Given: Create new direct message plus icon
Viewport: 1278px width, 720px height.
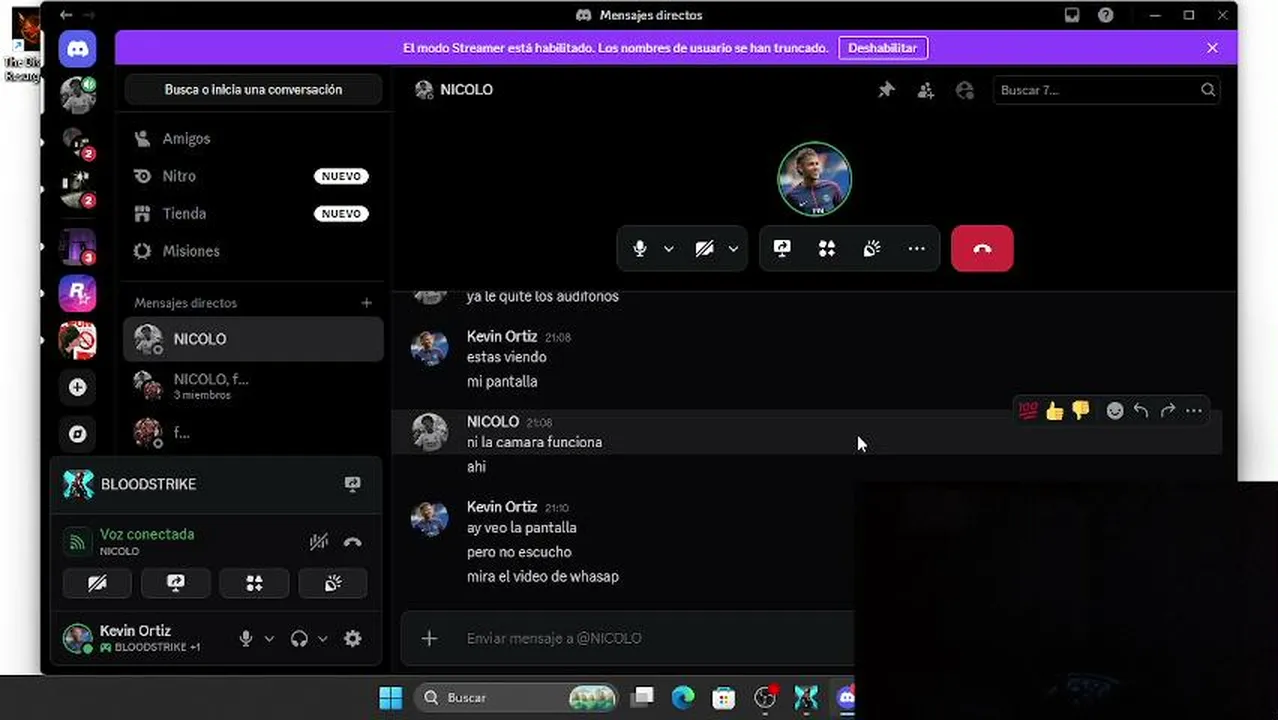Looking at the screenshot, I should (366, 302).
